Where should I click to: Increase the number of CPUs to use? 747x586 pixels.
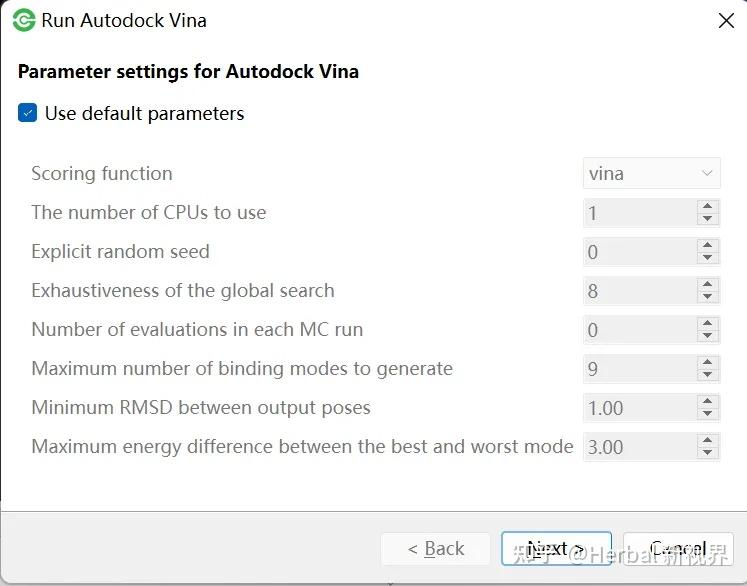(x=707, y=206)
